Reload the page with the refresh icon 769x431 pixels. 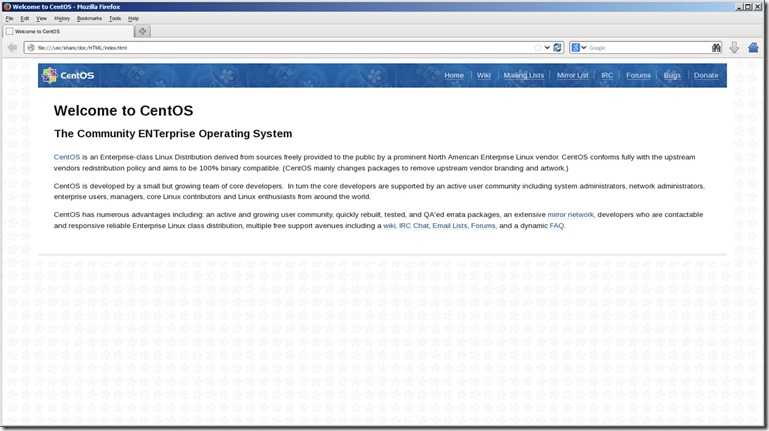[557, 48]
